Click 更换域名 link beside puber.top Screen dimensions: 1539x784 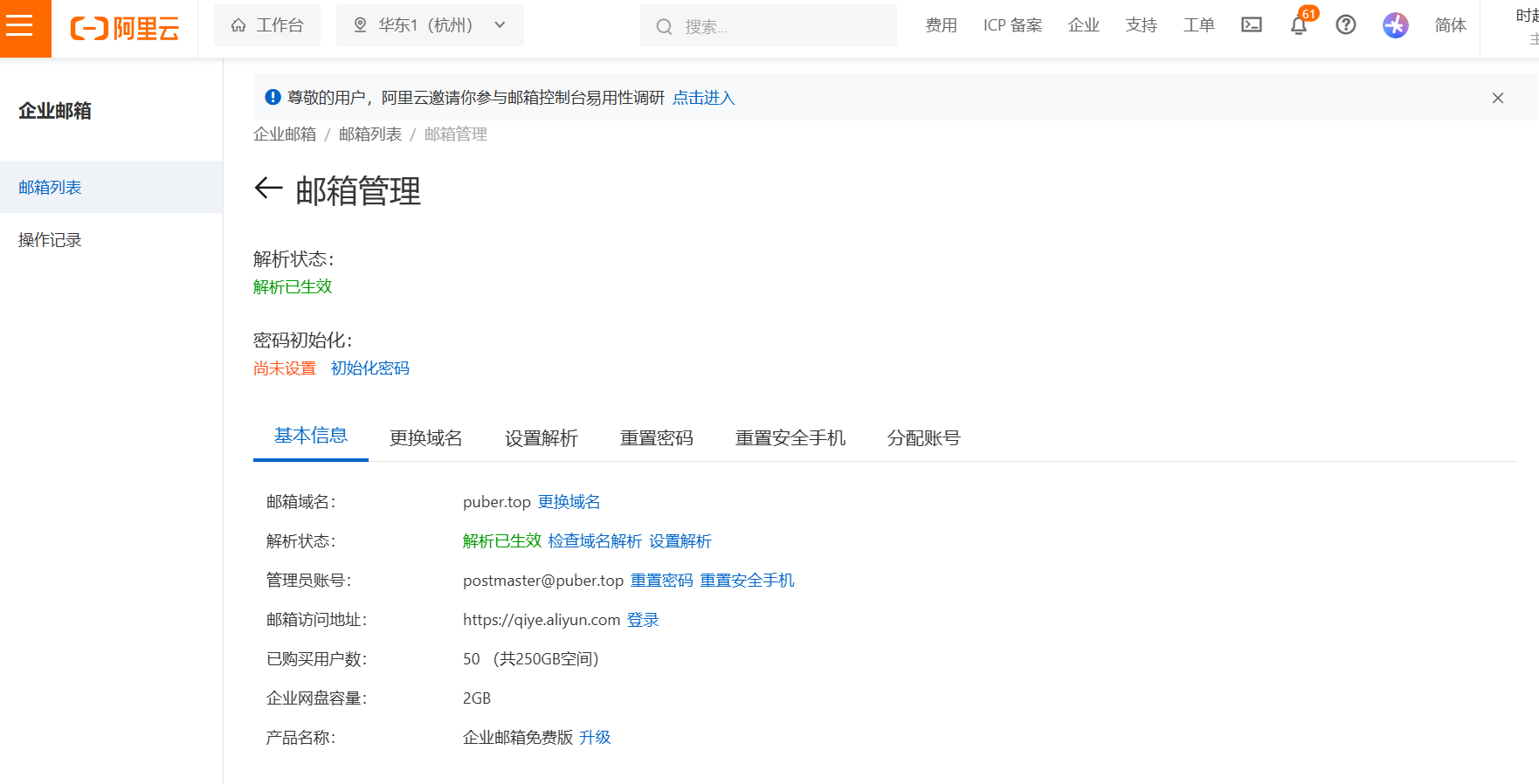coord(569,501)
